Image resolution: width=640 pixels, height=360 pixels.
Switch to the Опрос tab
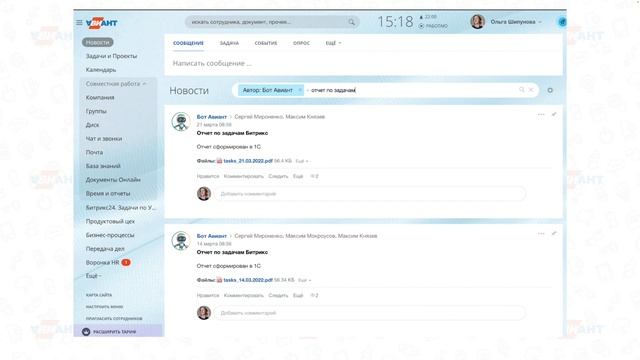point(301,43)
